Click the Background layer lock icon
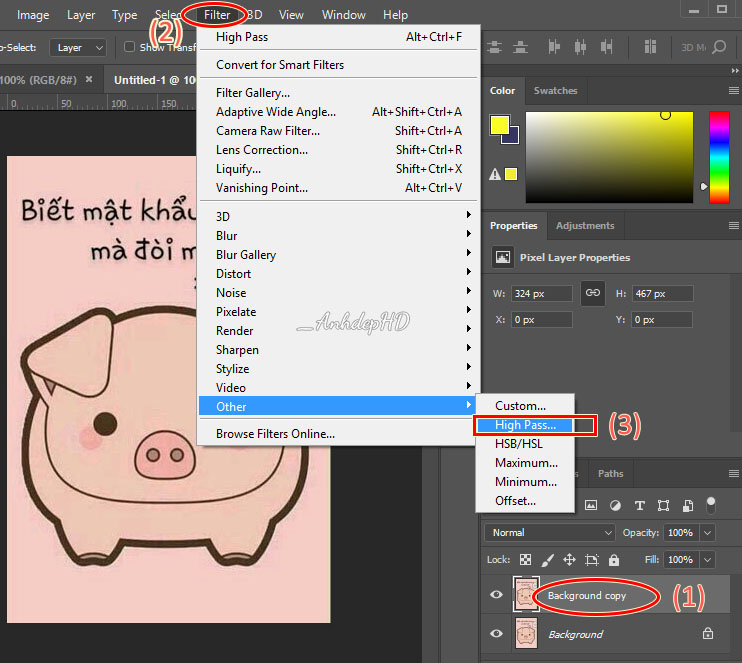This screenshot has width=742, height=663. pos(708,633)
